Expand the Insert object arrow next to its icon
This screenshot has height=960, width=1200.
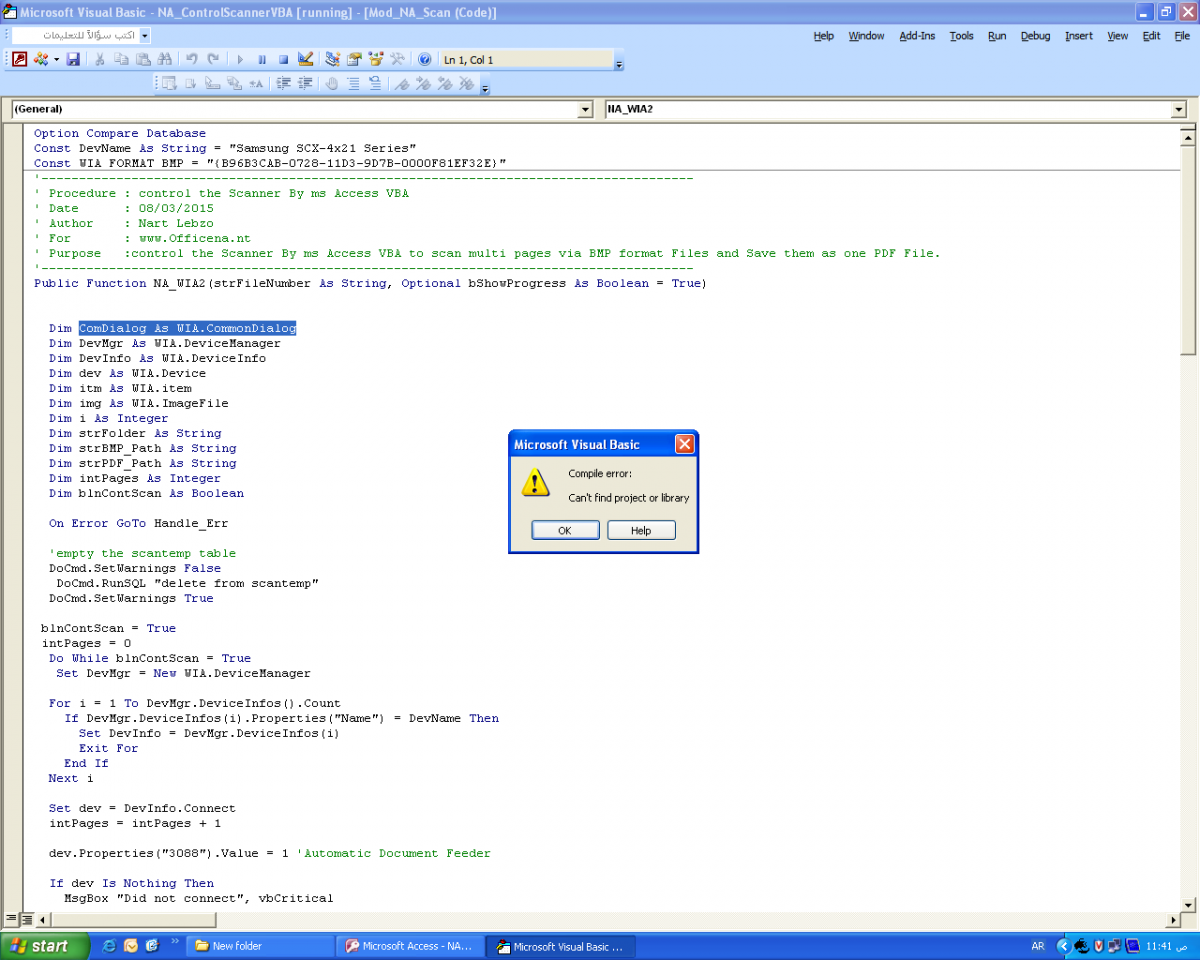55,60
